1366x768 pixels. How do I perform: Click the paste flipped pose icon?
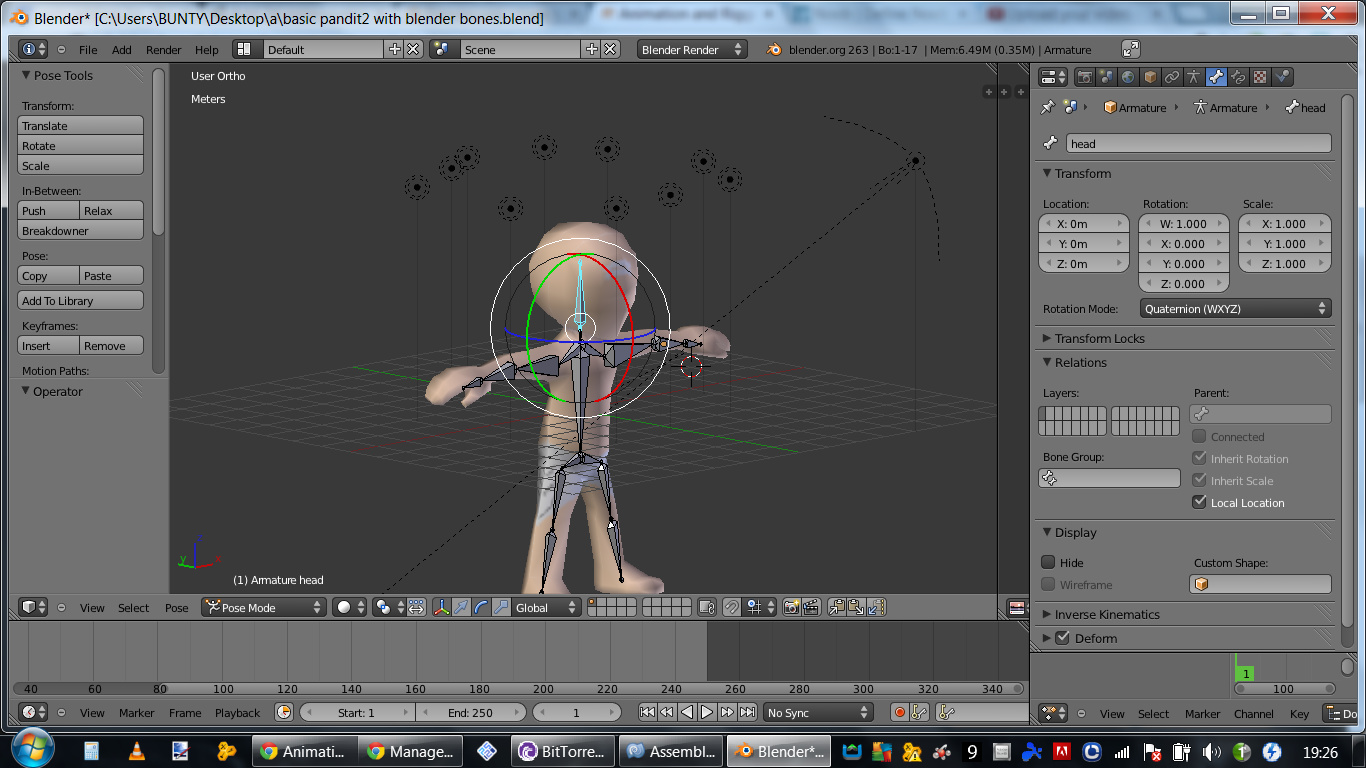click(x=875, y=607)
